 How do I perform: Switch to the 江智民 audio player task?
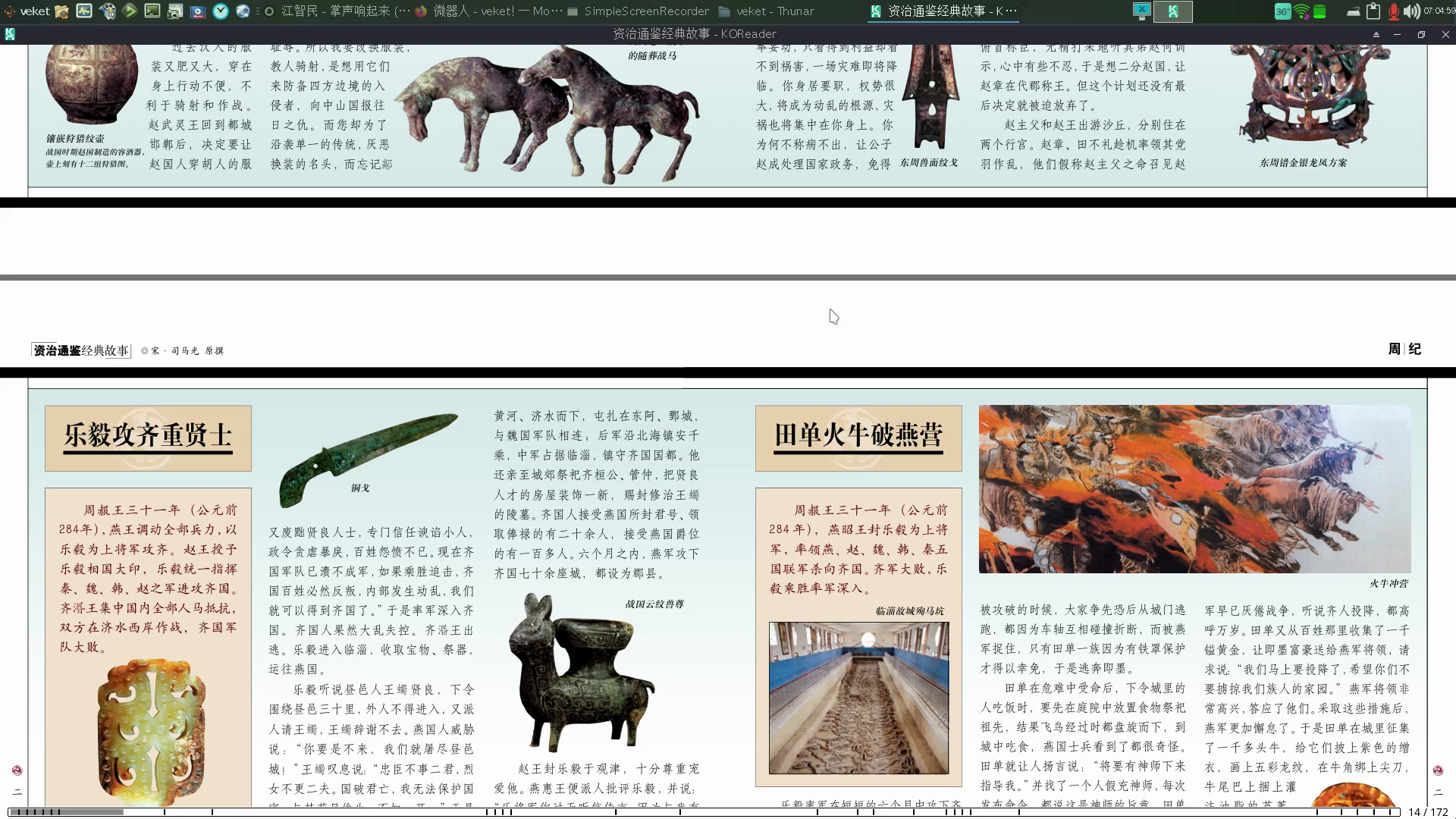[337, 11]
